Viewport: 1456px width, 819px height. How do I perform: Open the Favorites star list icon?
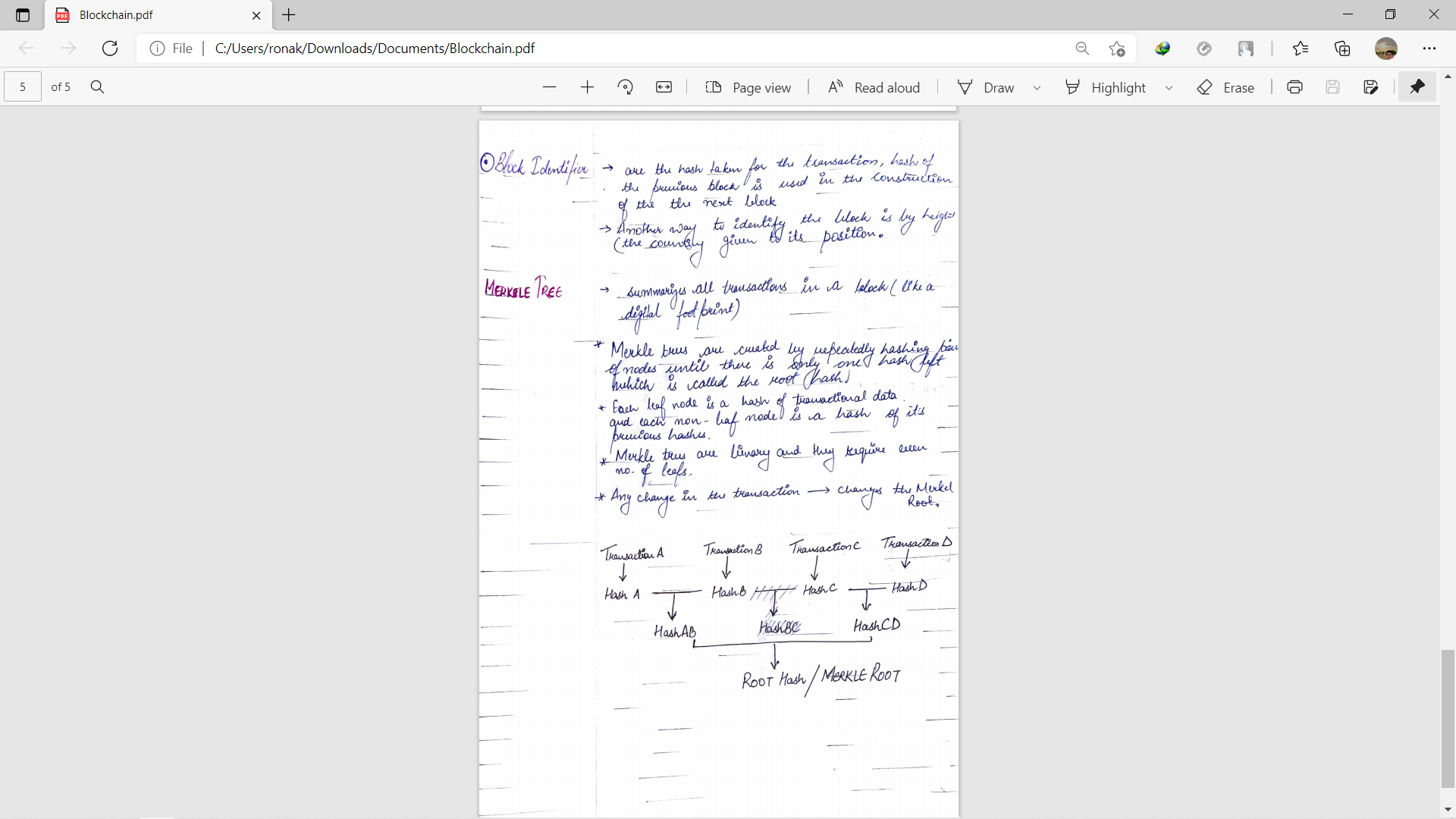click(x=1301, y=49)
